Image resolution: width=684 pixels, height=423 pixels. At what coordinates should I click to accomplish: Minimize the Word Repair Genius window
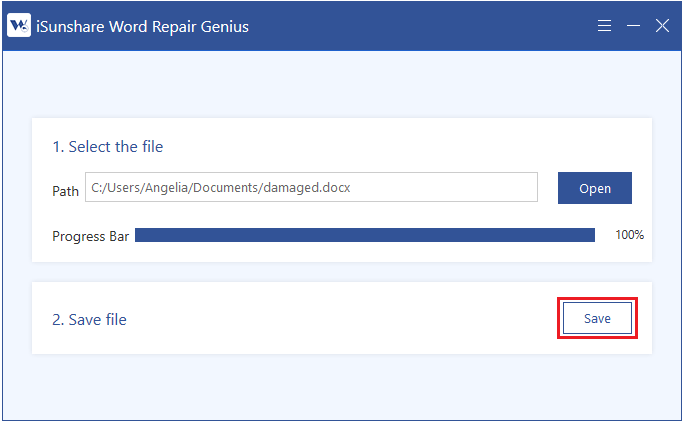(633, 26)
